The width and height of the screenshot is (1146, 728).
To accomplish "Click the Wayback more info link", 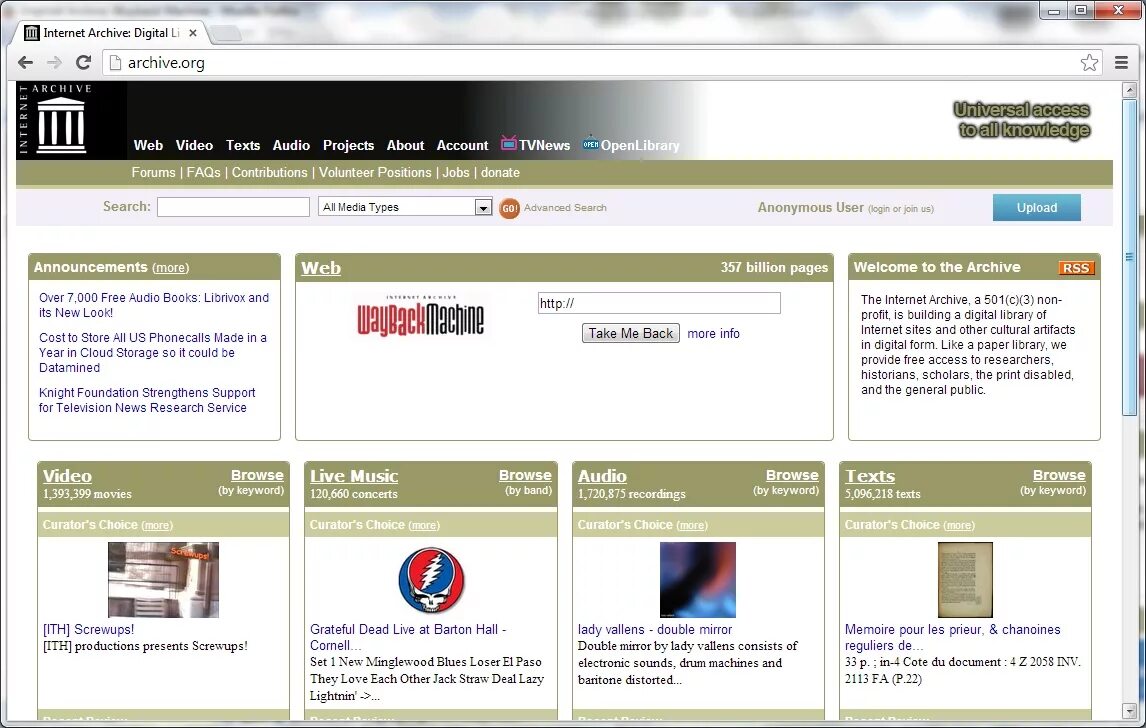I will (x=713, y=333).
